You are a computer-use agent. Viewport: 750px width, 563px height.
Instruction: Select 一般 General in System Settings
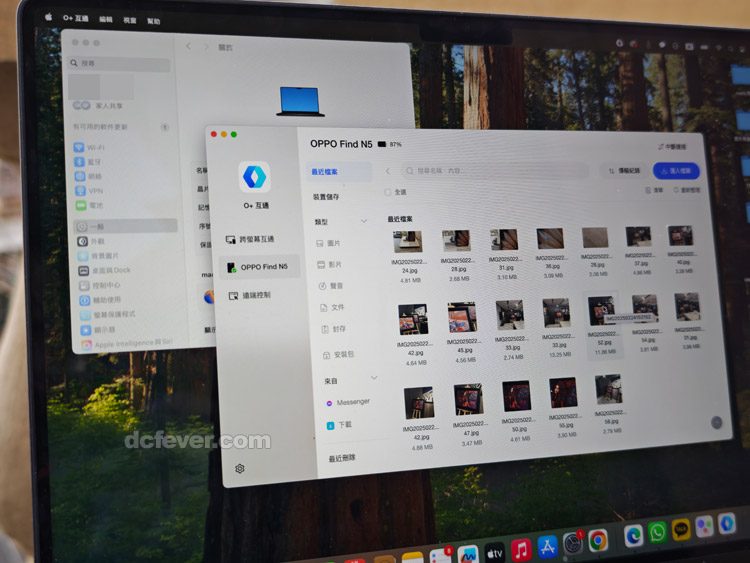click(126, 226)
